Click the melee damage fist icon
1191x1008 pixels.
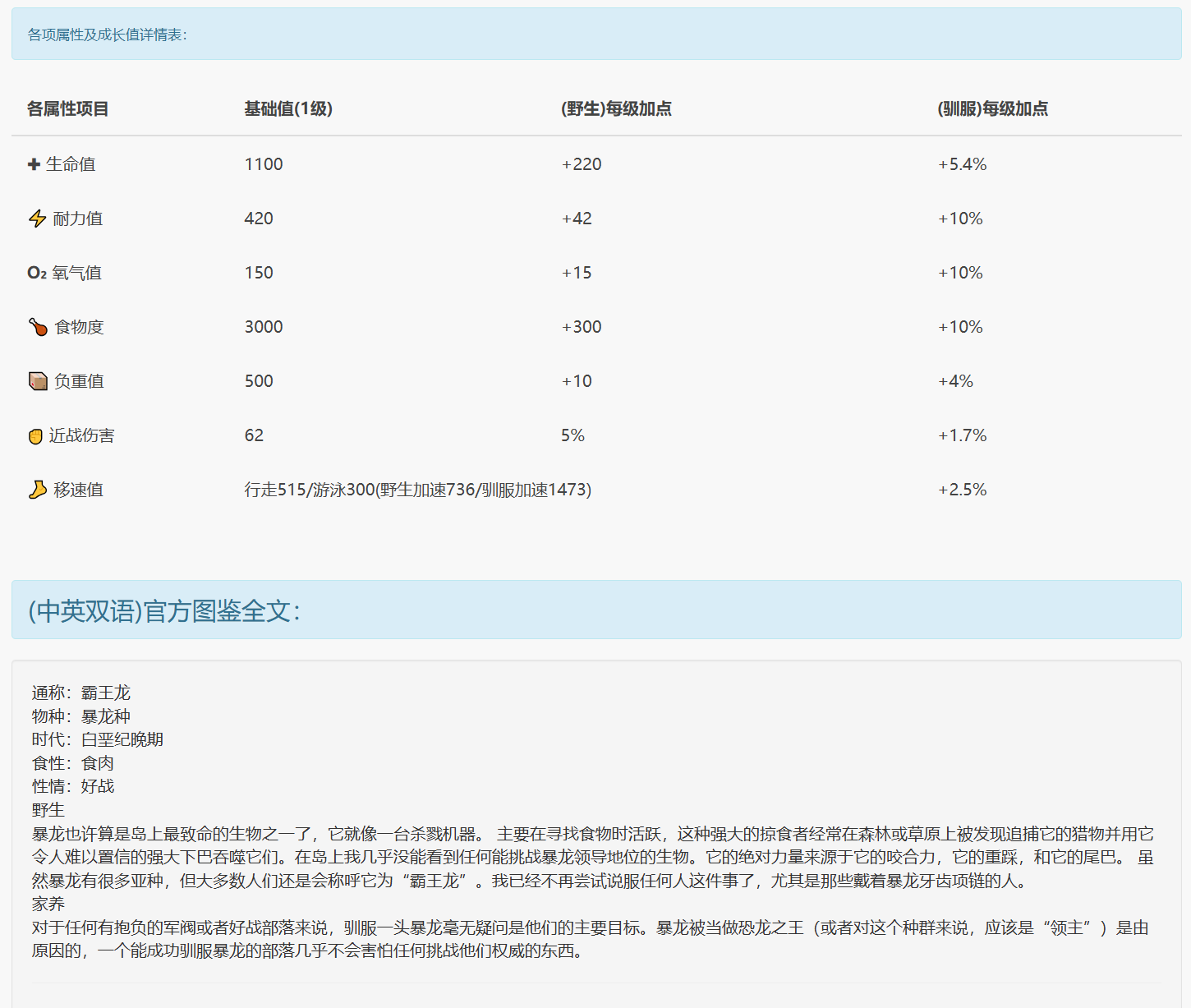pos(35,436)
